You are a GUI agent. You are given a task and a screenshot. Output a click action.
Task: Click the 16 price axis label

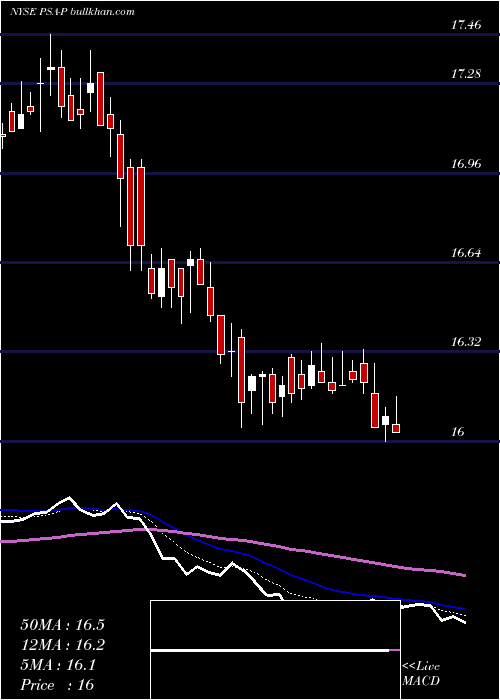[x=458, y=432]
